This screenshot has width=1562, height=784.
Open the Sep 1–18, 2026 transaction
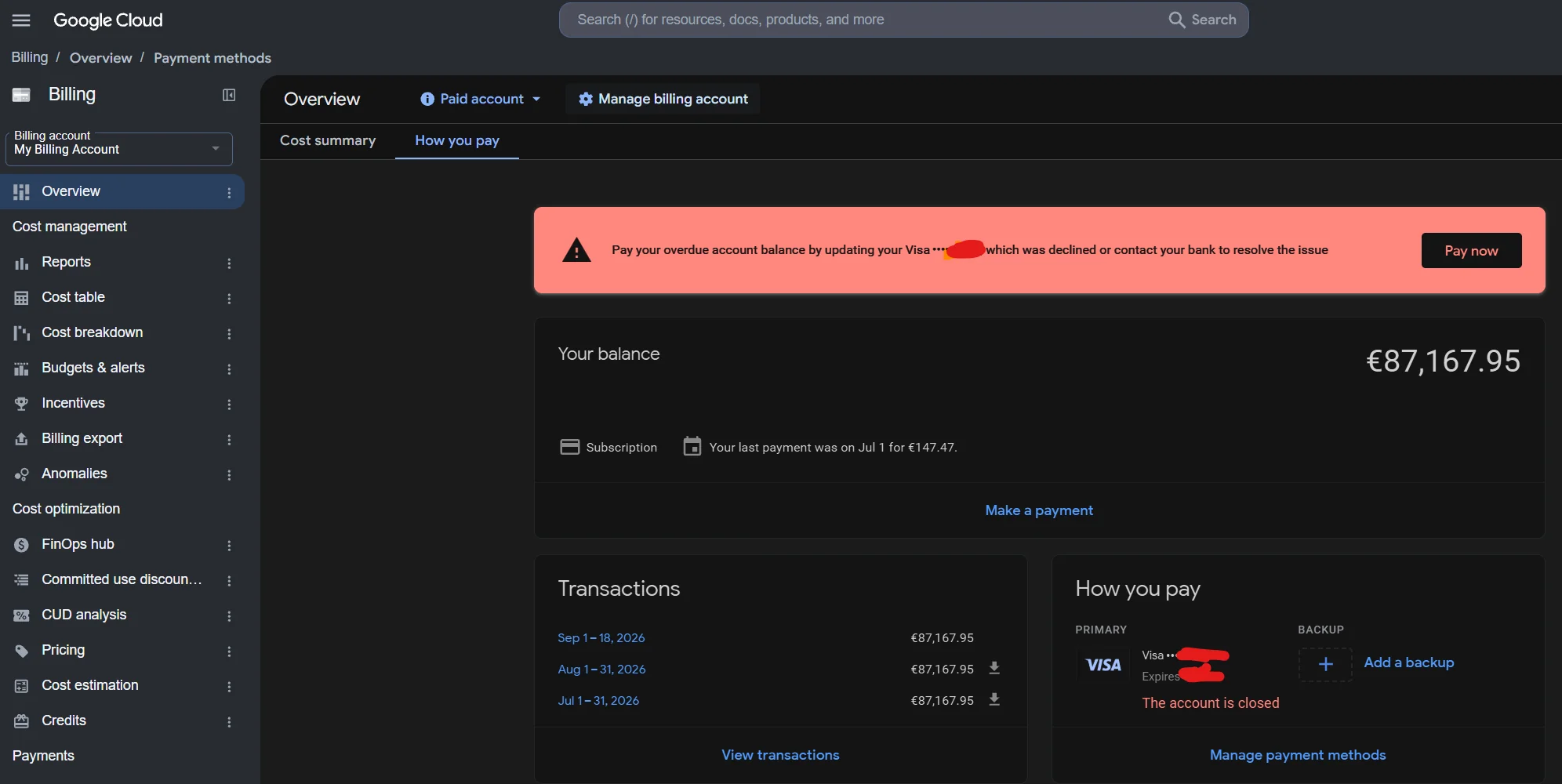pyautogui.click(x=601, y=638)
